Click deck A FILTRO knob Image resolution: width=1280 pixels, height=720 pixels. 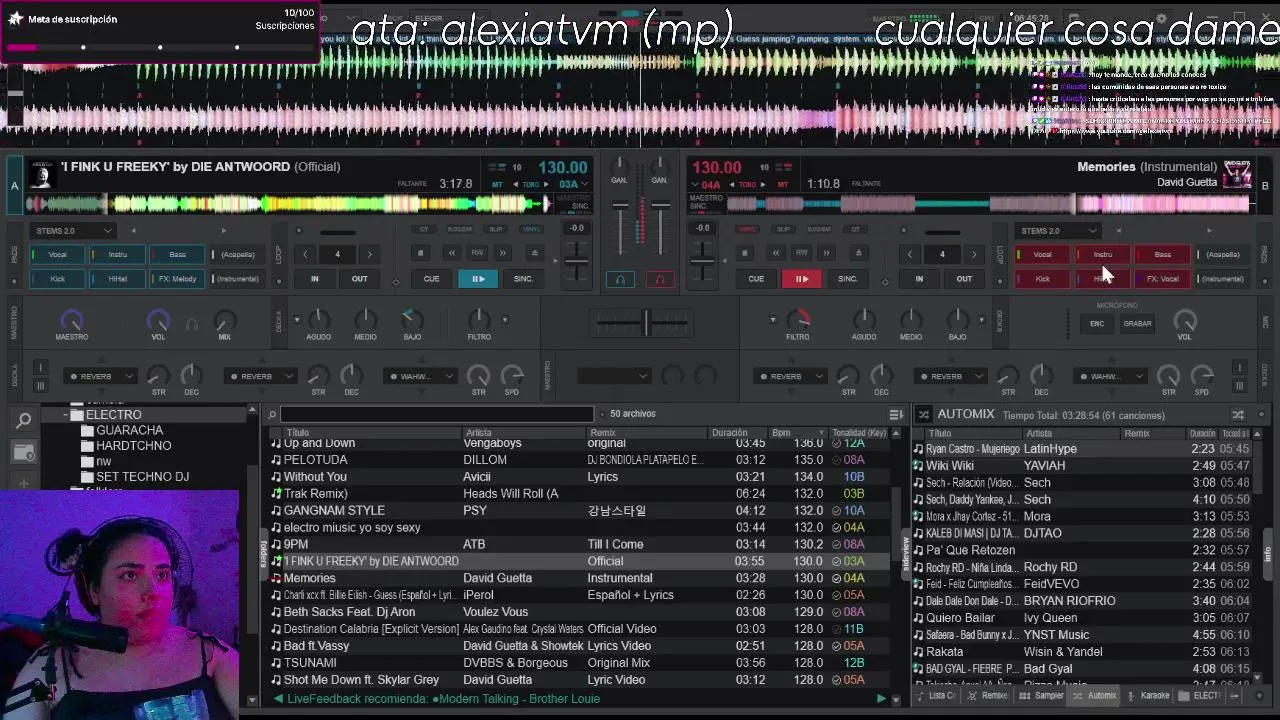tap(479, 320)
